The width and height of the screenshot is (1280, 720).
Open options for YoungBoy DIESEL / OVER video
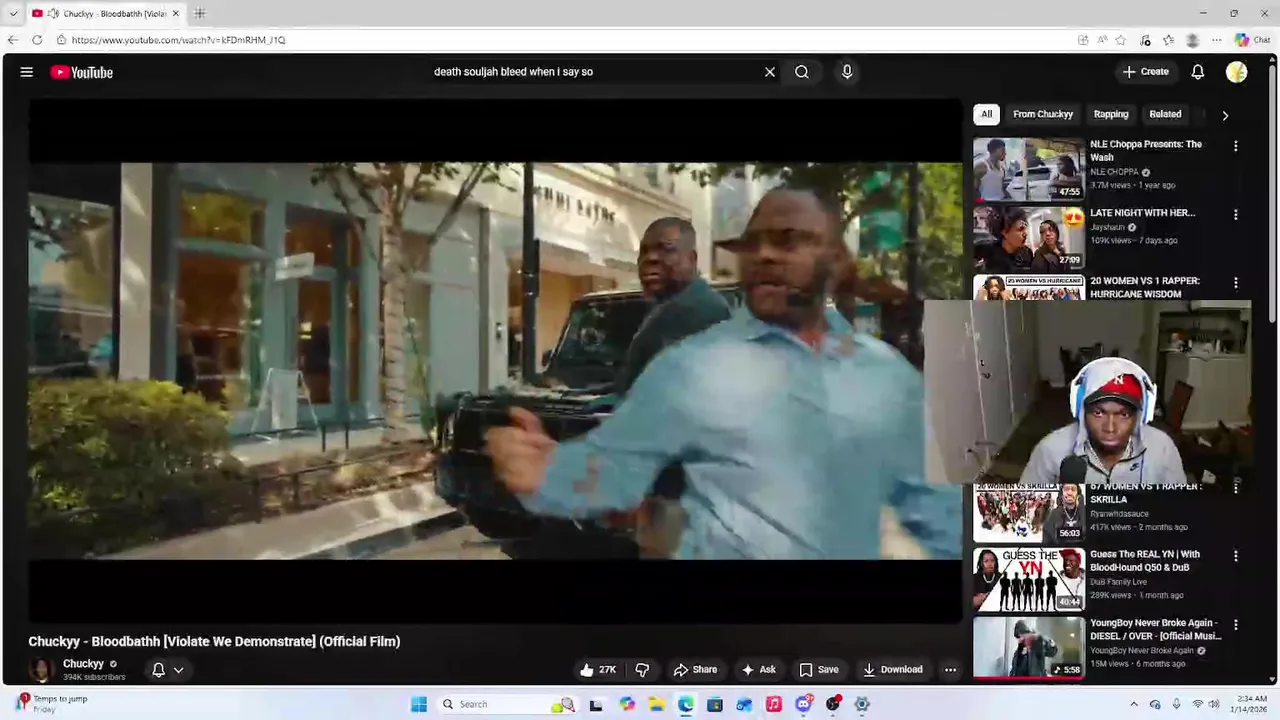1236,625
